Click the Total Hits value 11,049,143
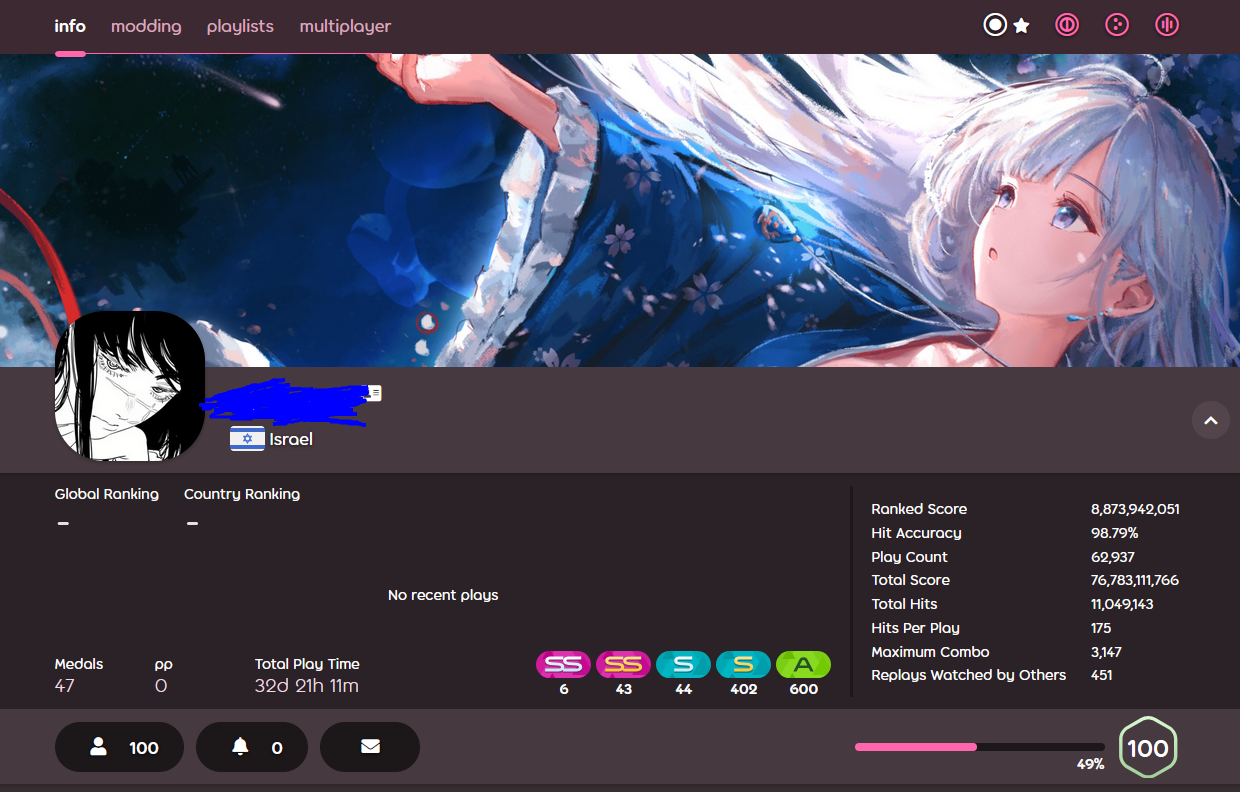 click(x=1122, y=604)
